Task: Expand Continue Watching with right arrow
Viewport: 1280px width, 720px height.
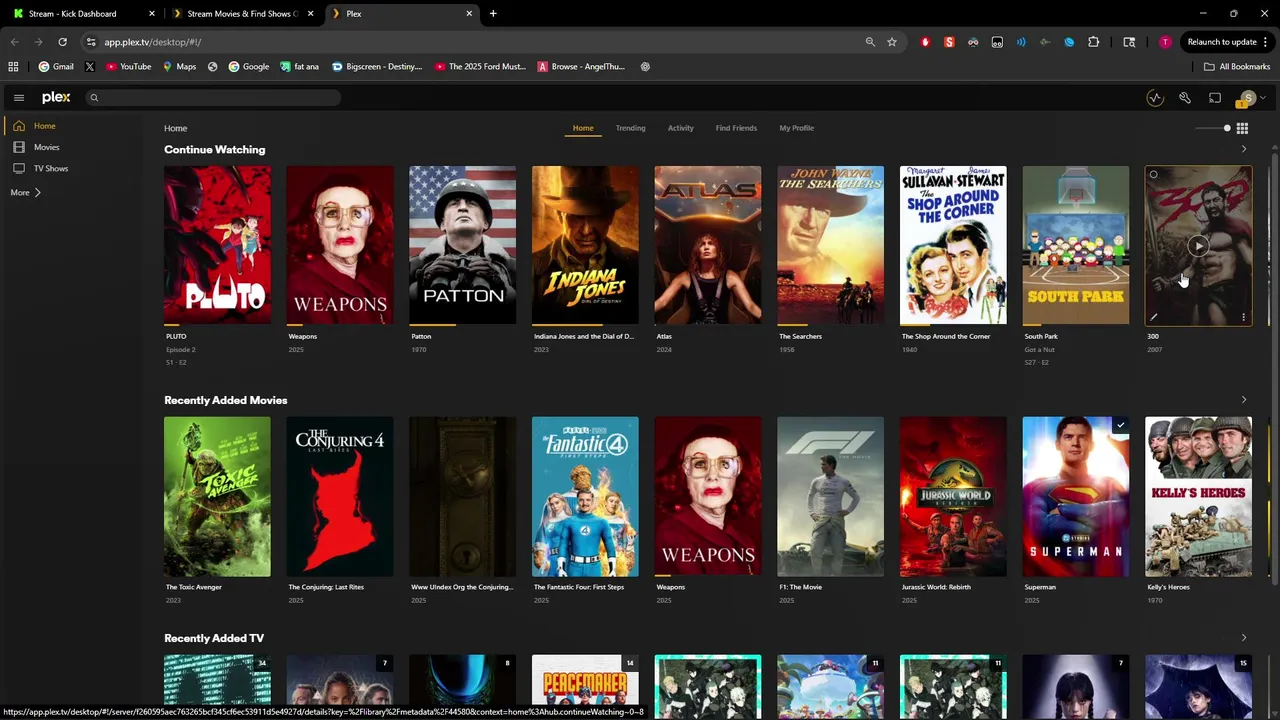Action: click(1244, 149)
